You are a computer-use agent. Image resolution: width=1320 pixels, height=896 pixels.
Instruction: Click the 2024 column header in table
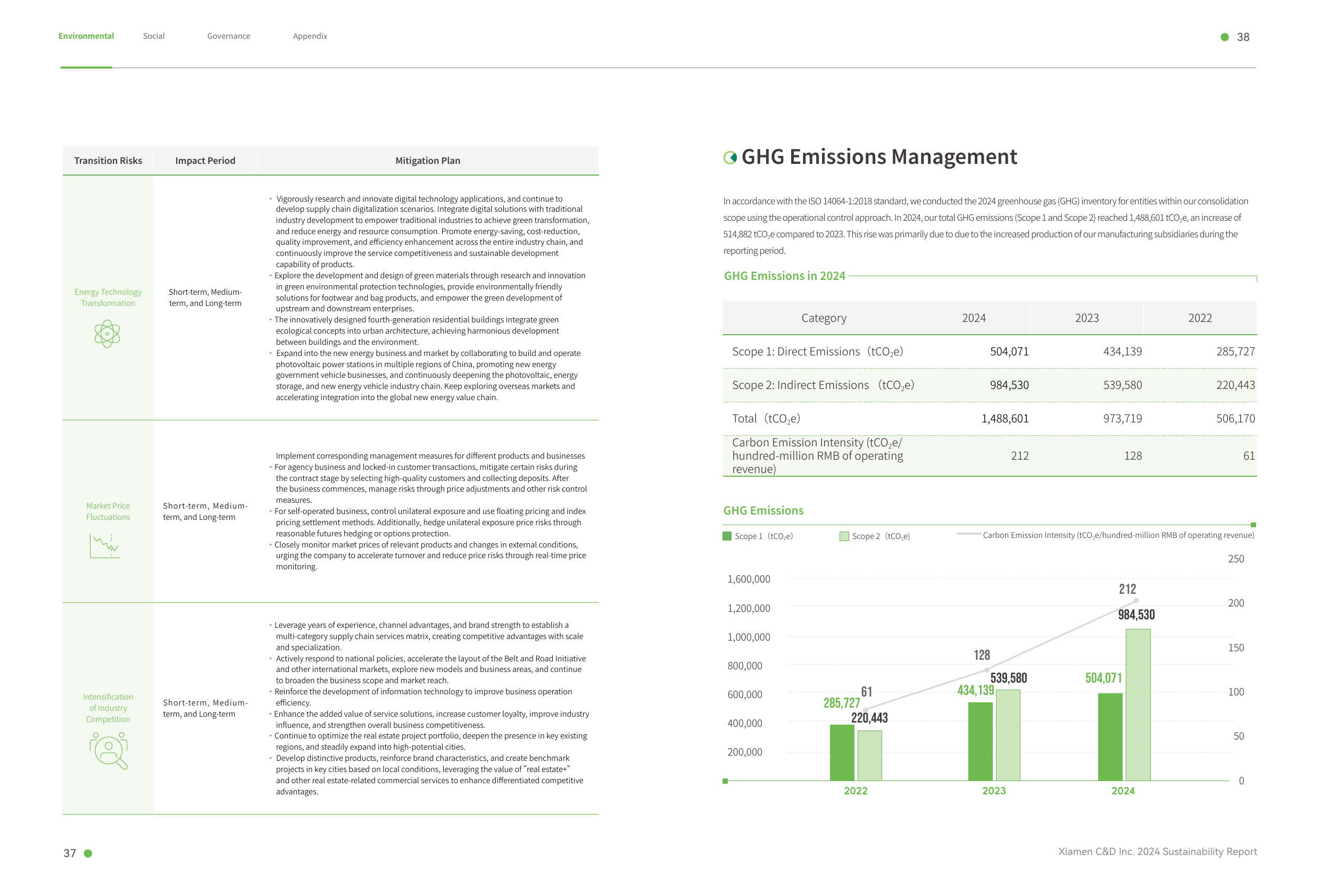click(974, 318)
